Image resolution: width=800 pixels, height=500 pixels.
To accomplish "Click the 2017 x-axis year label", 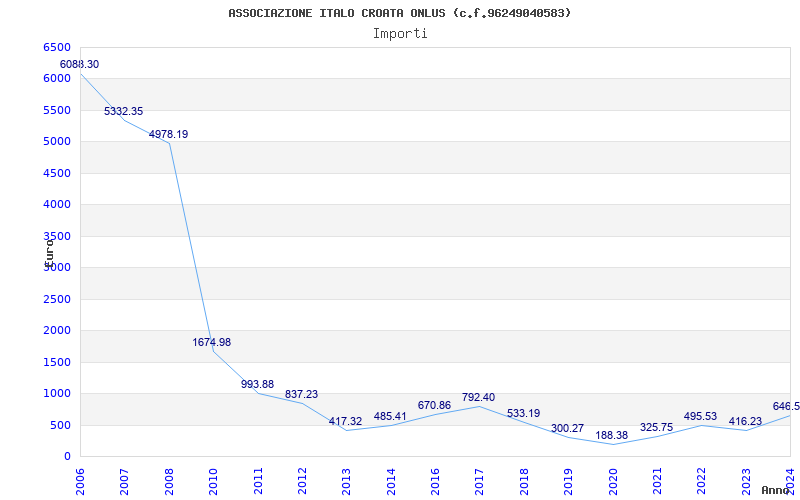I will click(479, 482).
